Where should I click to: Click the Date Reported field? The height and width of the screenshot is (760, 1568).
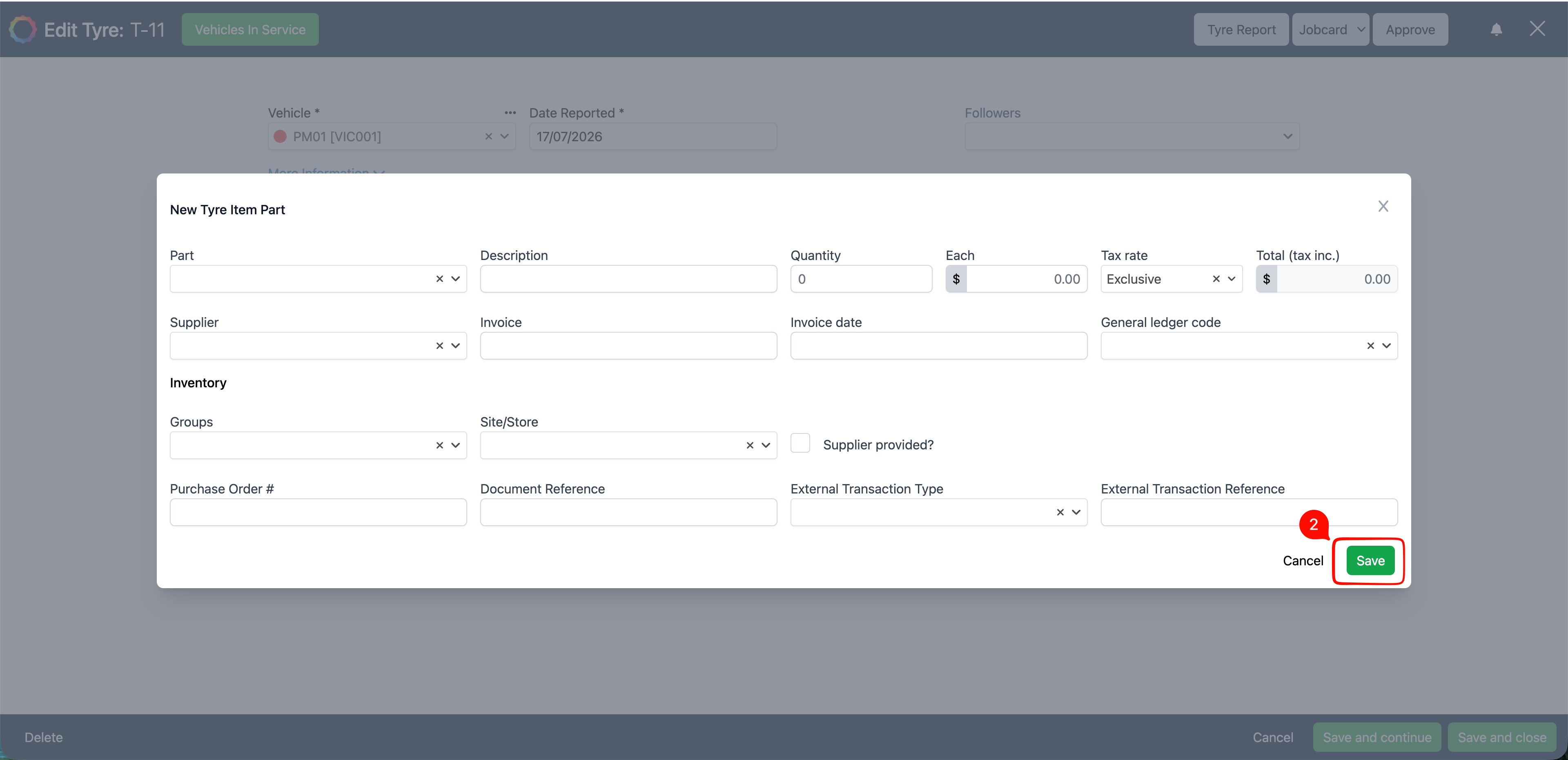pyautogui.click(x=653, y=136)
